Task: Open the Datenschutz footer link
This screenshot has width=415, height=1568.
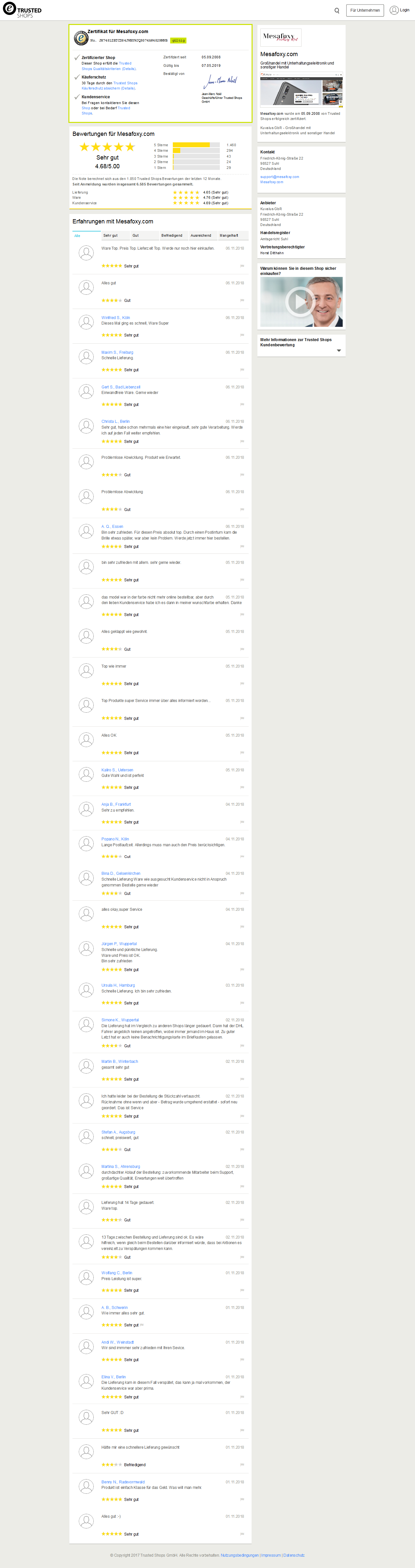Action: pyautogui.click(x=294, y=1555)
